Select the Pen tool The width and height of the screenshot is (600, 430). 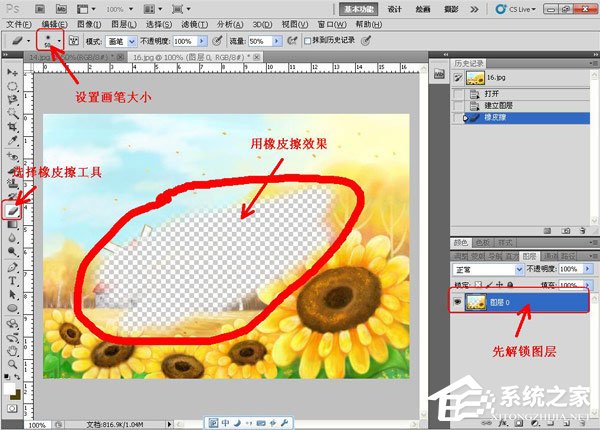coord(12,267)
